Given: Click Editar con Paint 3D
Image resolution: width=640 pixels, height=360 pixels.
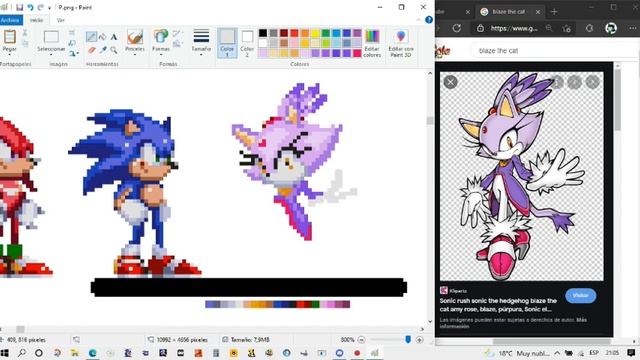Looking at the screenshot, I should coord(401,43).
